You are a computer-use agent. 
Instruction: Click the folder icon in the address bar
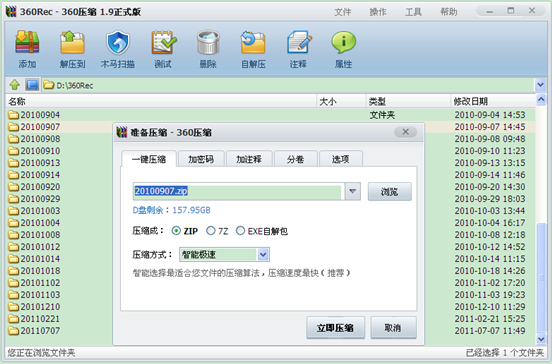coord(49,85)
